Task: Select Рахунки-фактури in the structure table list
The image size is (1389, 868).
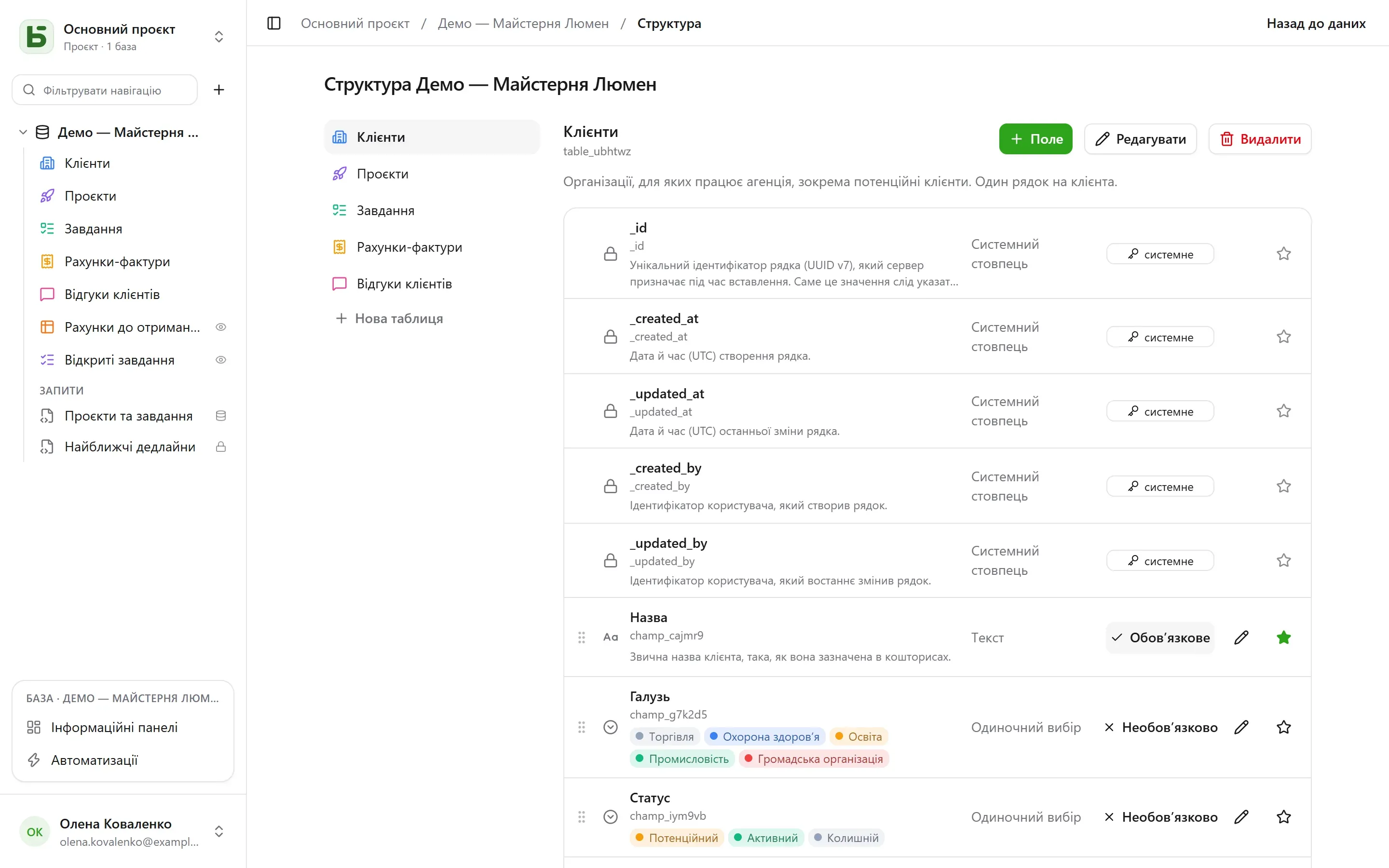Action: [432, 247]
